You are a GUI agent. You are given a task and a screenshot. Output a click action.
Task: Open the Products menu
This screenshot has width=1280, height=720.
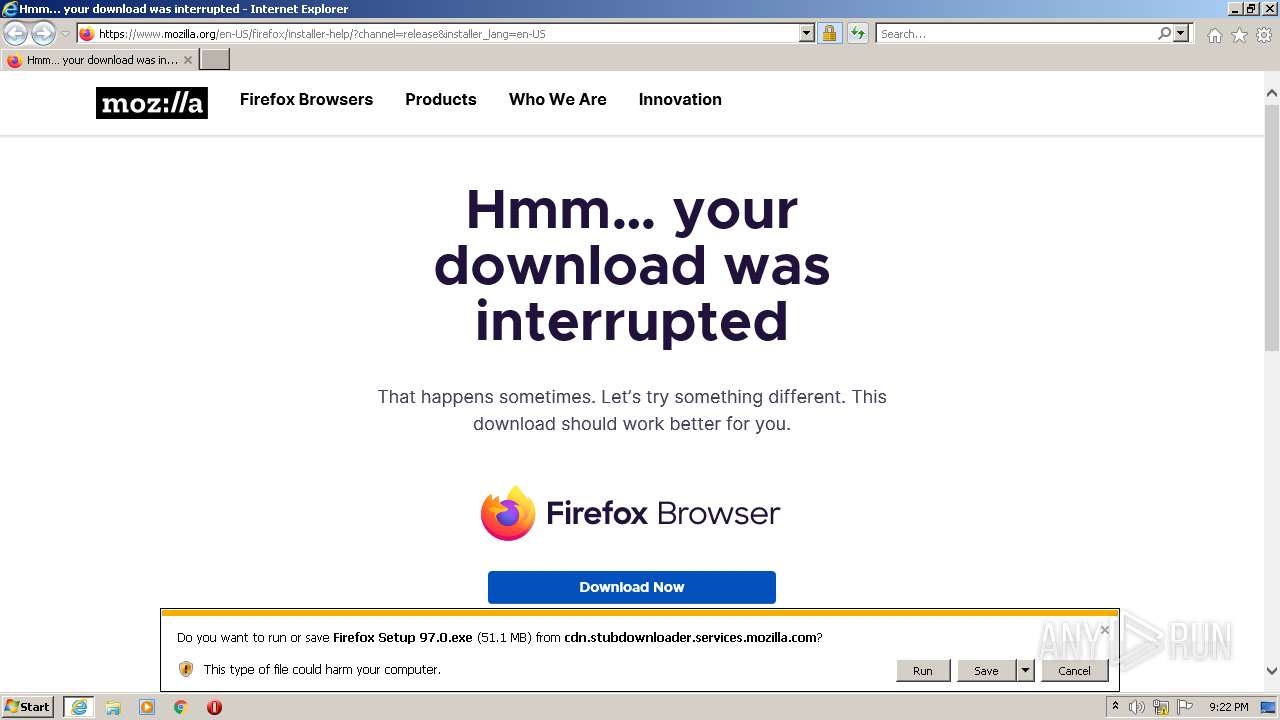click(x=441, y=99)
